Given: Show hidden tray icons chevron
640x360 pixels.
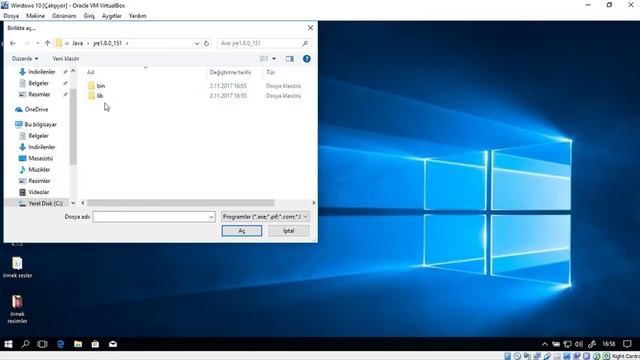Looking at the screenshot, I should click(544, 344).
